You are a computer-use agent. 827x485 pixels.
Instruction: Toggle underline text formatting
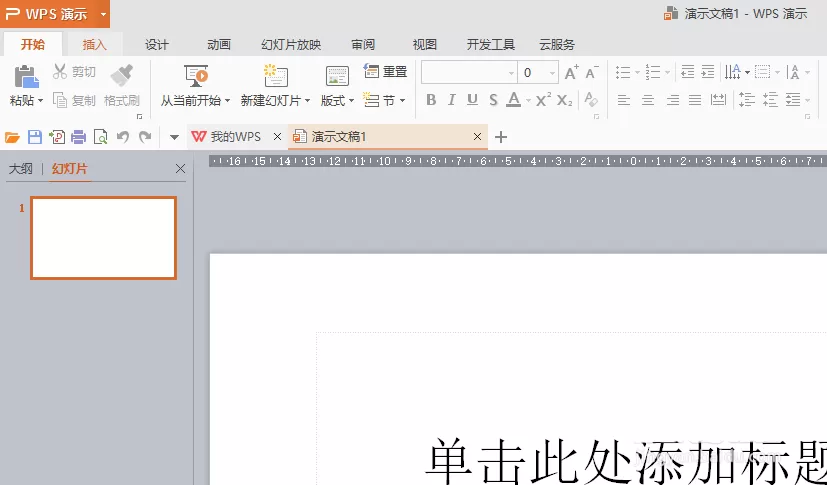(473, 100)
